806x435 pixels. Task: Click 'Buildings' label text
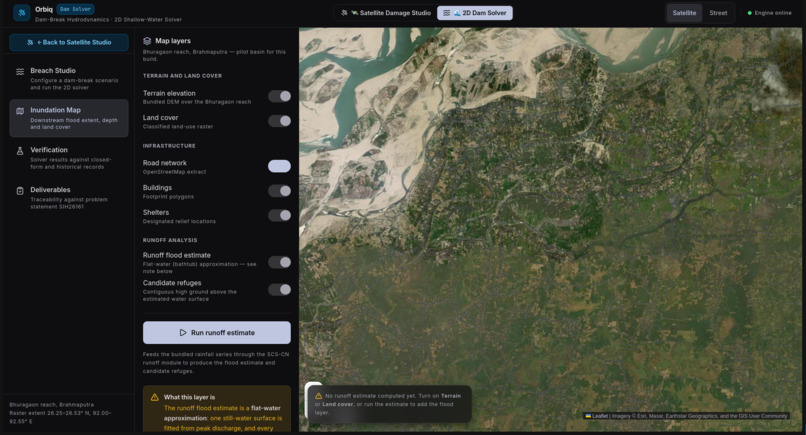(157, 188)
